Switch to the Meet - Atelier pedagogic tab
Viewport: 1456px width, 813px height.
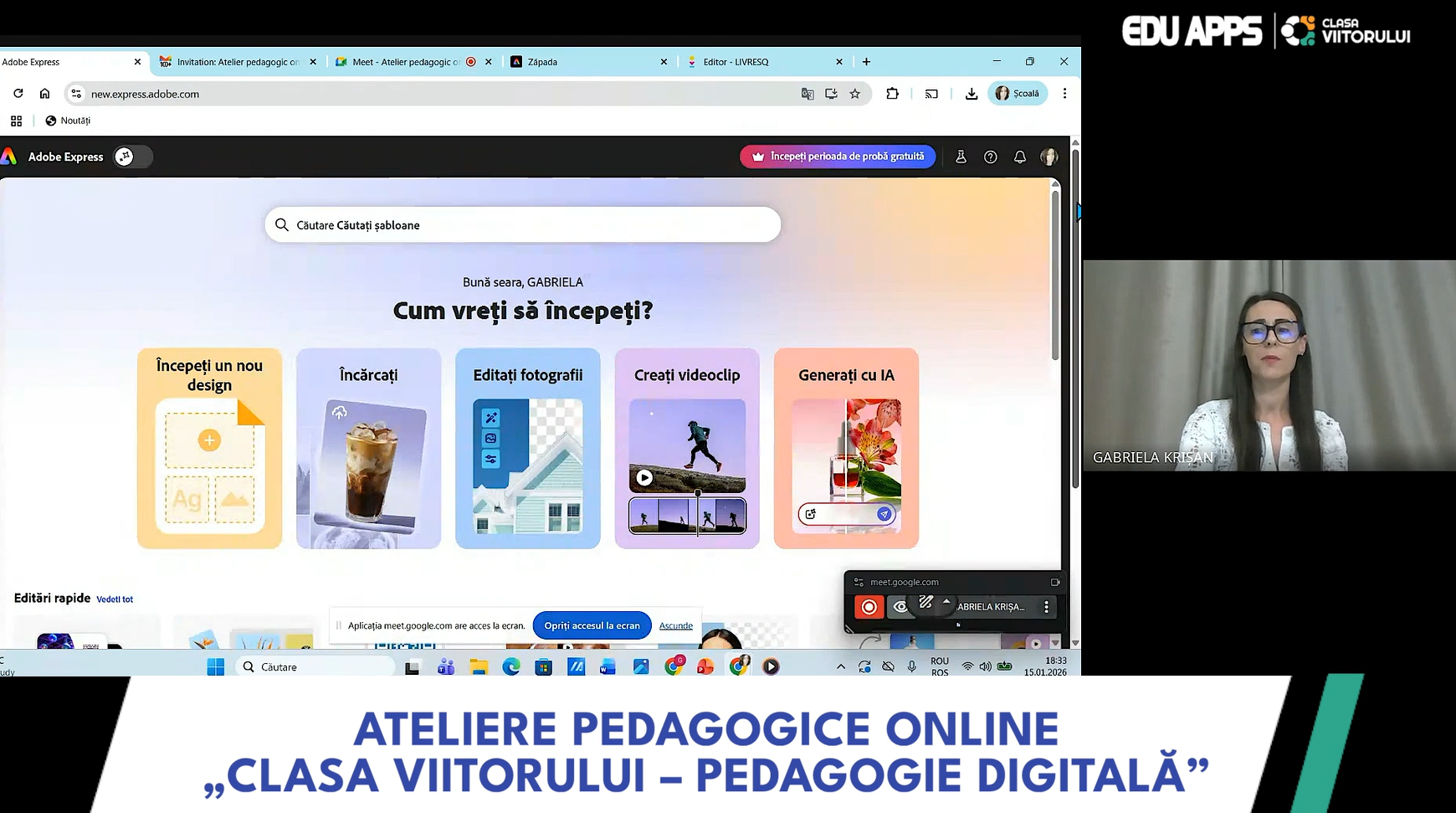point(405,62)
